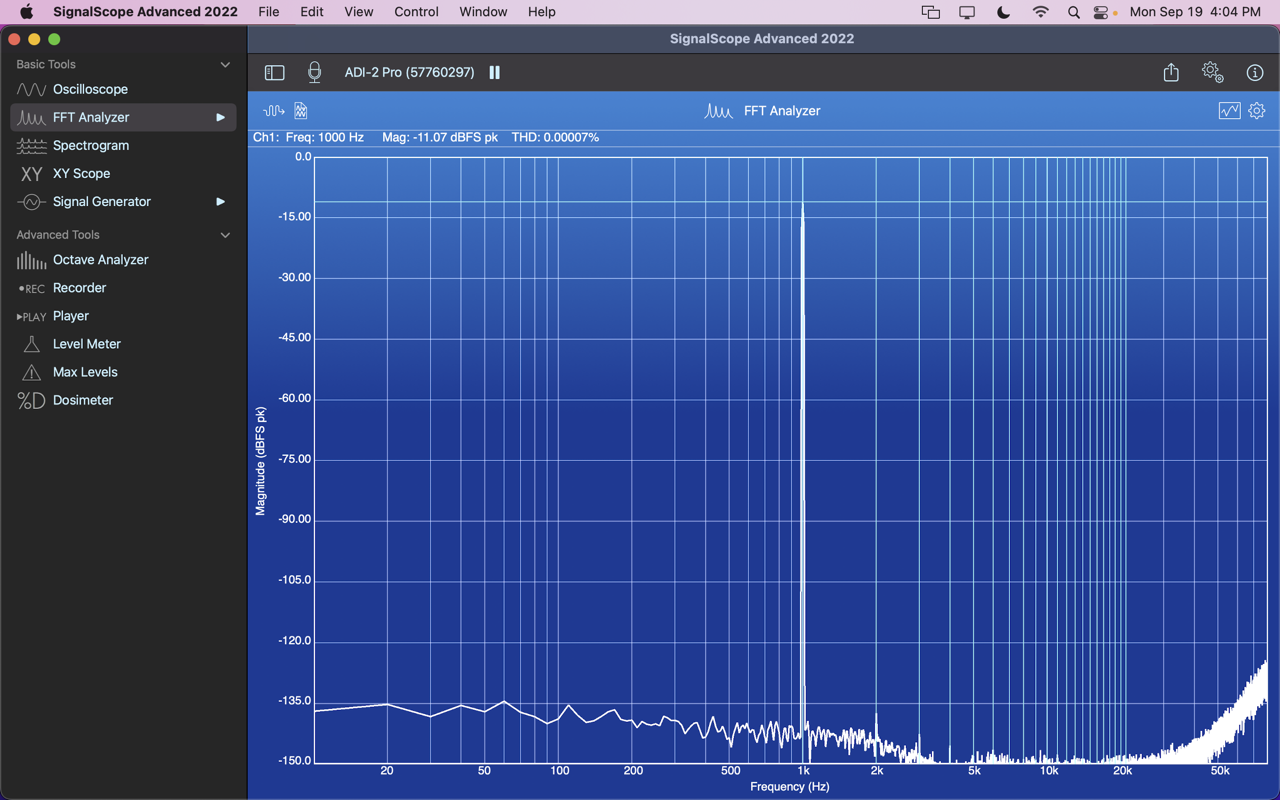
Task: Click the screen mirroring display icon
Action: coord(967,12)
